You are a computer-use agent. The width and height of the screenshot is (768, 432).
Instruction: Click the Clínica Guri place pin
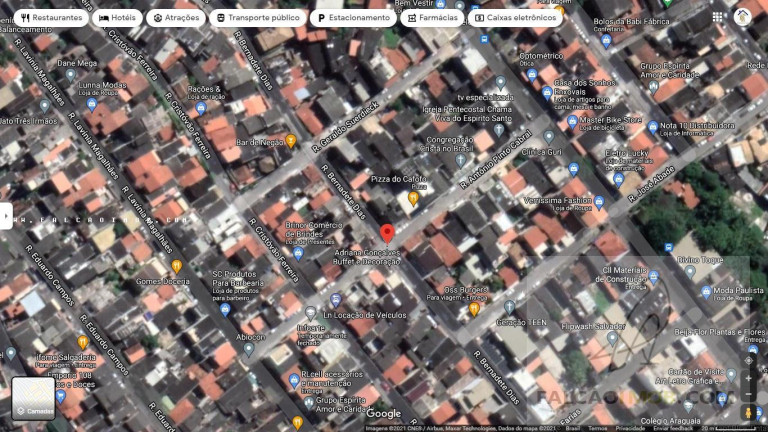(x=549, y=137)
